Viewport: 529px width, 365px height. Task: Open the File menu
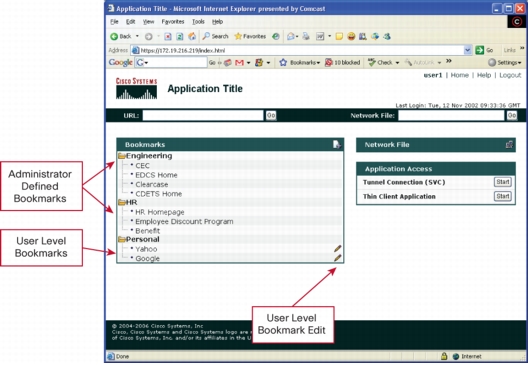point(114,22)
